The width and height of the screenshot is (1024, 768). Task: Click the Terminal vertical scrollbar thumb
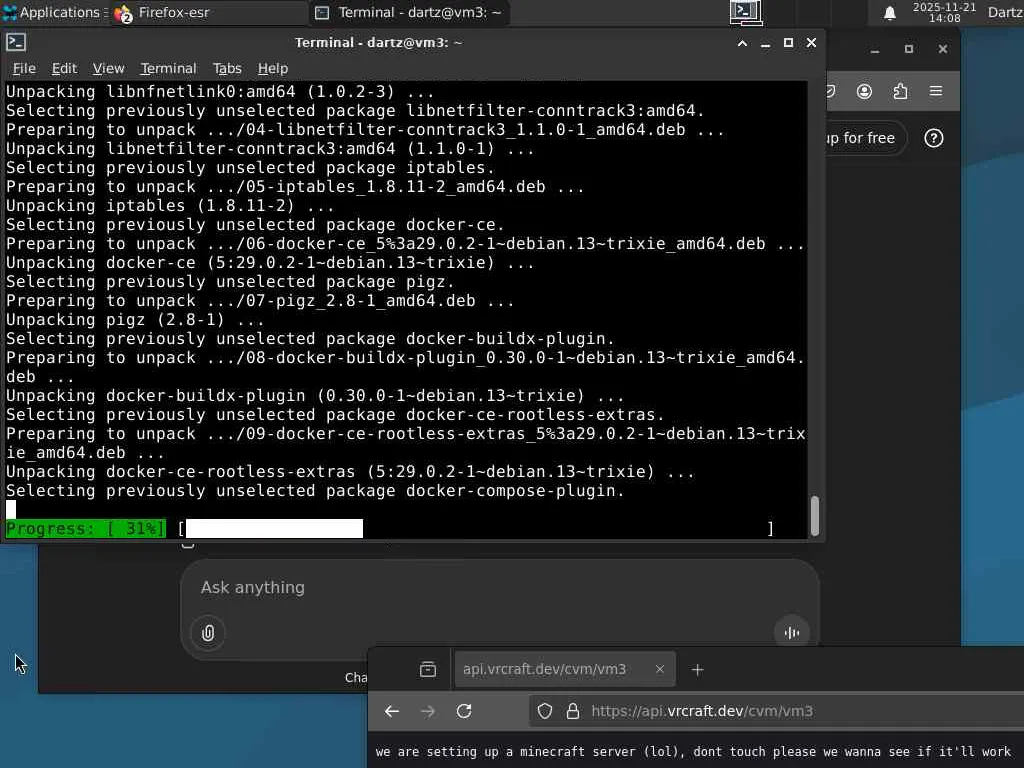(x=814, y=516)
